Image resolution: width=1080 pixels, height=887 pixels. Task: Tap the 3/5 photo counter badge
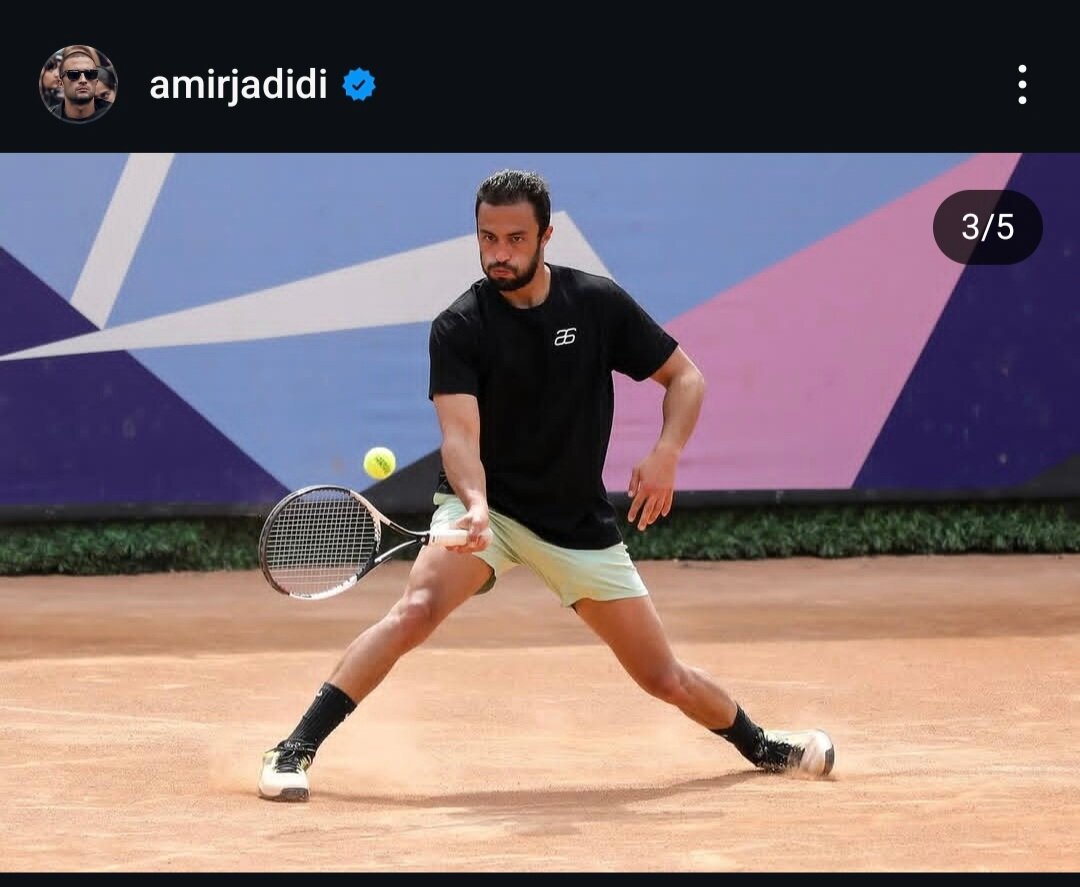(987, 227)
